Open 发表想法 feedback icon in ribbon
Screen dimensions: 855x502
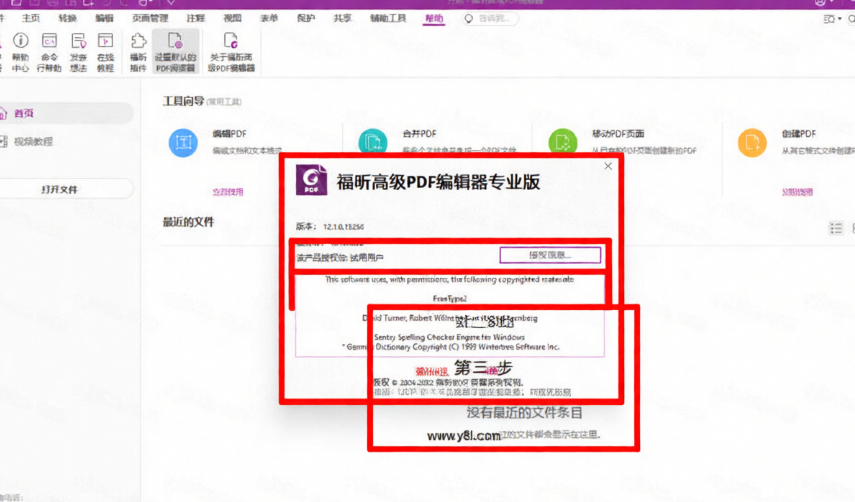tap(78, 52)
